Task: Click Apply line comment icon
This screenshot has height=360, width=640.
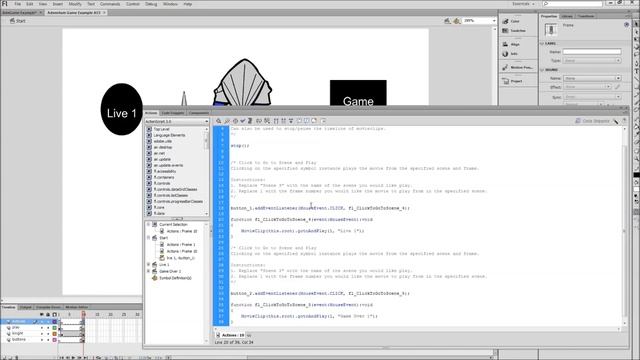Action: click(x=307, y=121)
